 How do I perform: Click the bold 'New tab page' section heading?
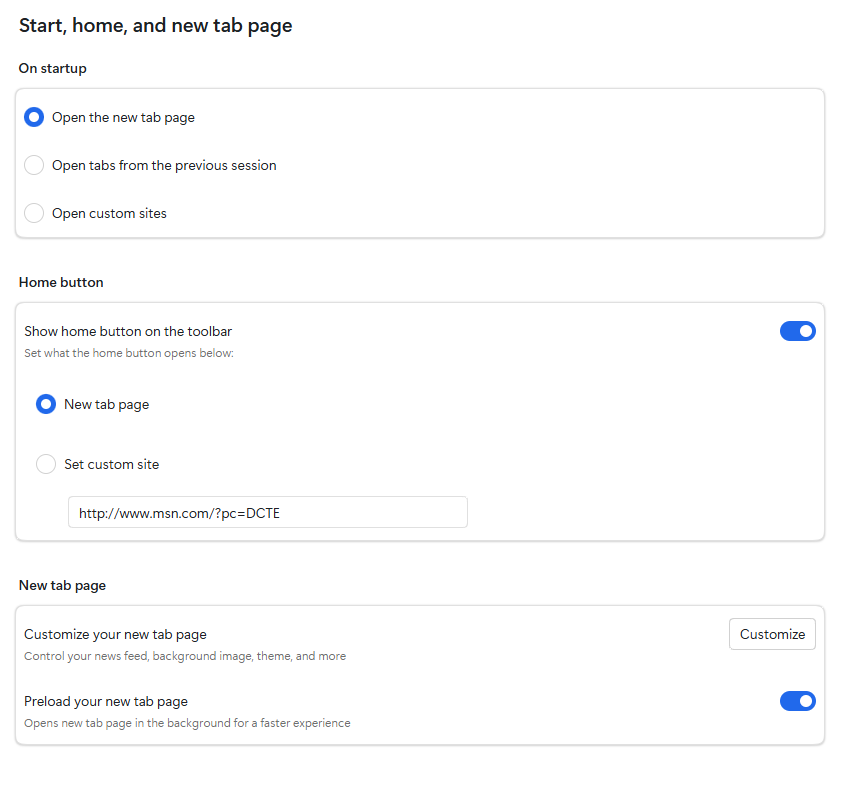point(62,585)
